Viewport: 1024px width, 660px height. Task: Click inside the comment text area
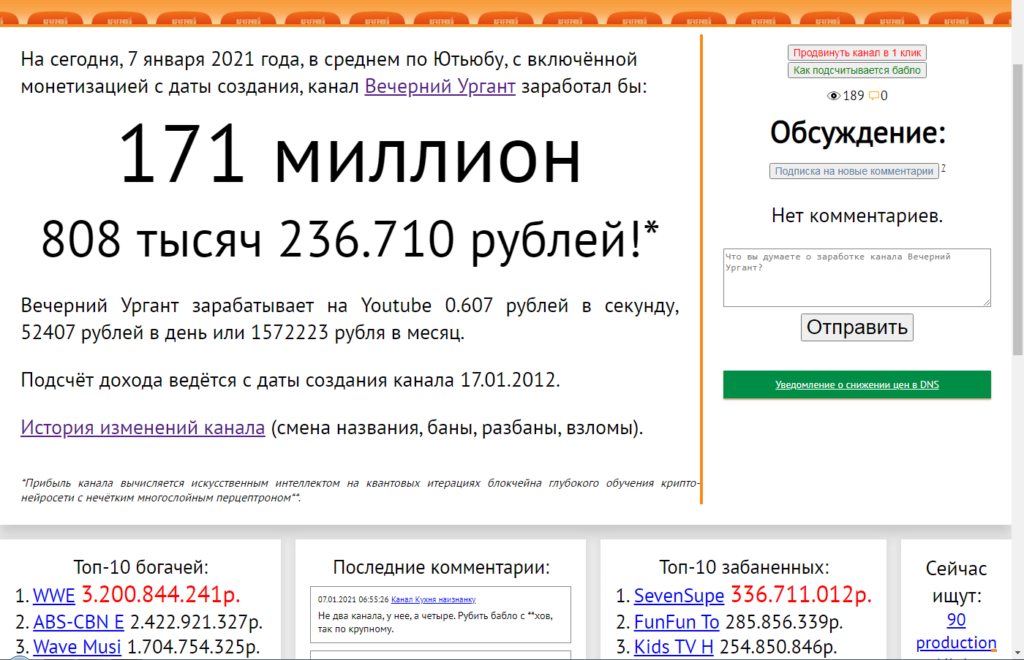[857, 277]
